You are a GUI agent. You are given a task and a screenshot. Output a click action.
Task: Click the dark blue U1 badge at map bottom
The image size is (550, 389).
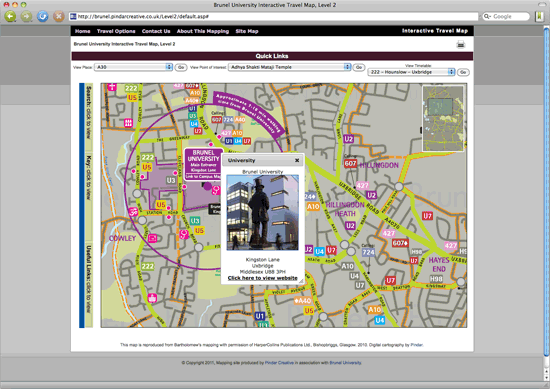point(260,316)
